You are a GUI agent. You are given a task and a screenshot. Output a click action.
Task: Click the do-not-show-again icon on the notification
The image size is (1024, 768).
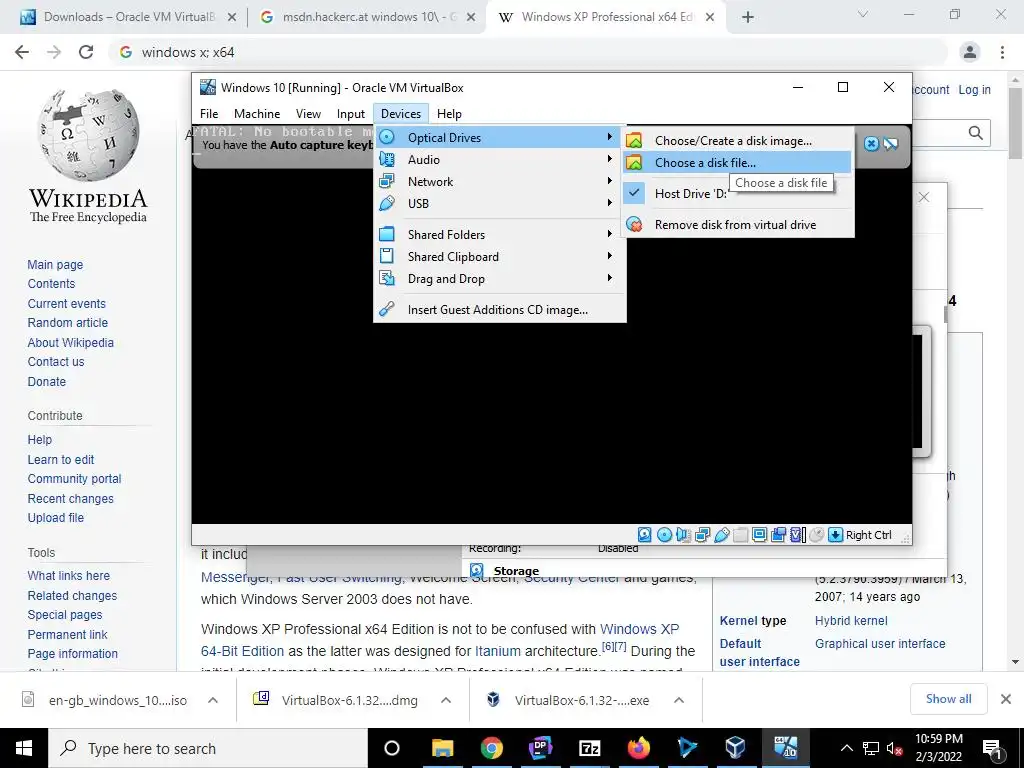pyautogui.click(x=891, y=144)
